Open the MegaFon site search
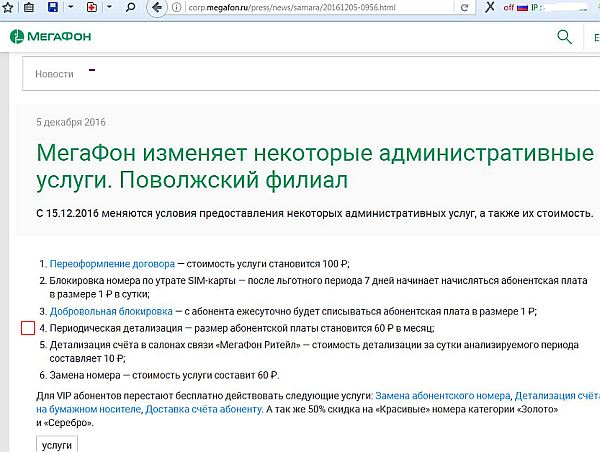Screen dimensions: 600x452 coord(564,38)
